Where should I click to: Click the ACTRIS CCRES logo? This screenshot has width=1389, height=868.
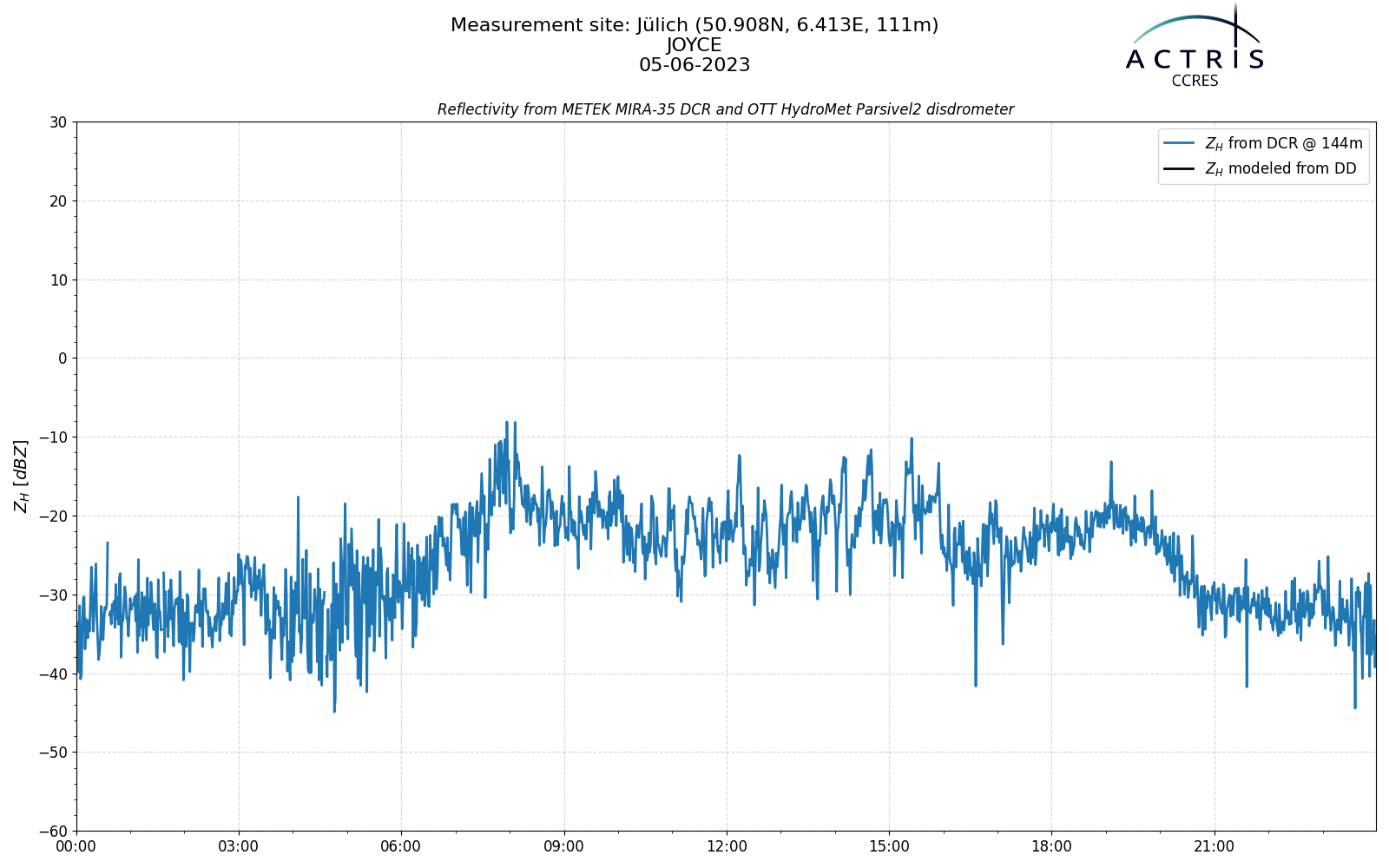tap(1195, 45)
